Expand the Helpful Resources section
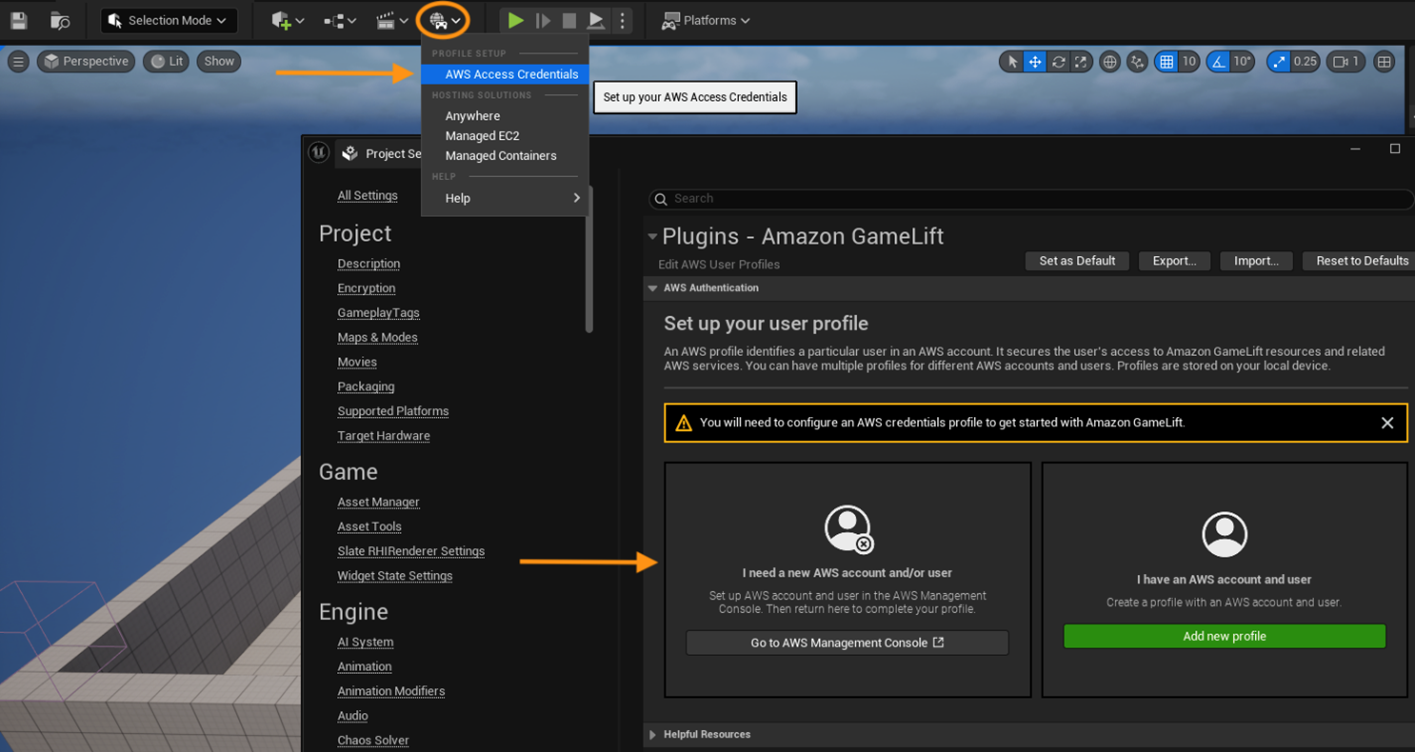Image resolution: width=1415 pixels, height=752 pixels. (x=653, y=735)
